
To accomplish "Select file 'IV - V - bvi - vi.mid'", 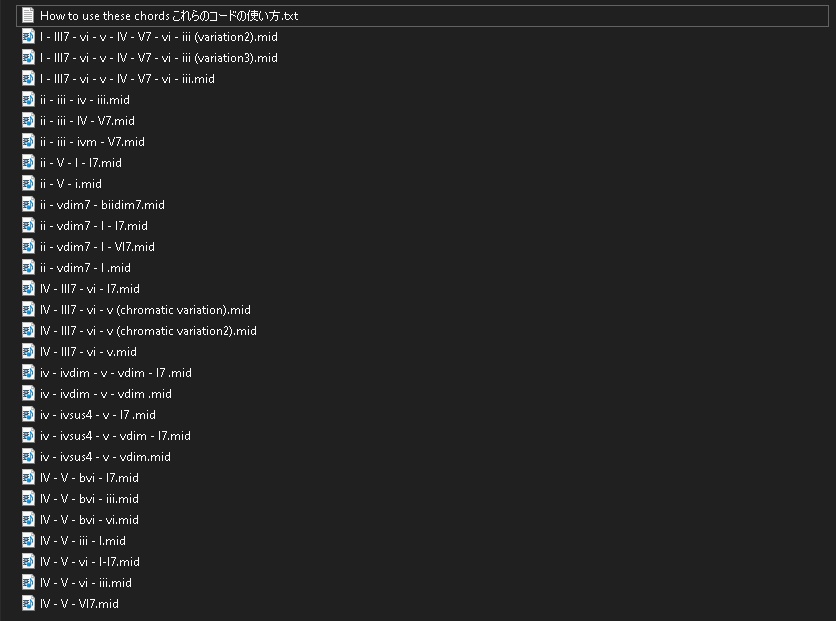I will coord(89,520).
